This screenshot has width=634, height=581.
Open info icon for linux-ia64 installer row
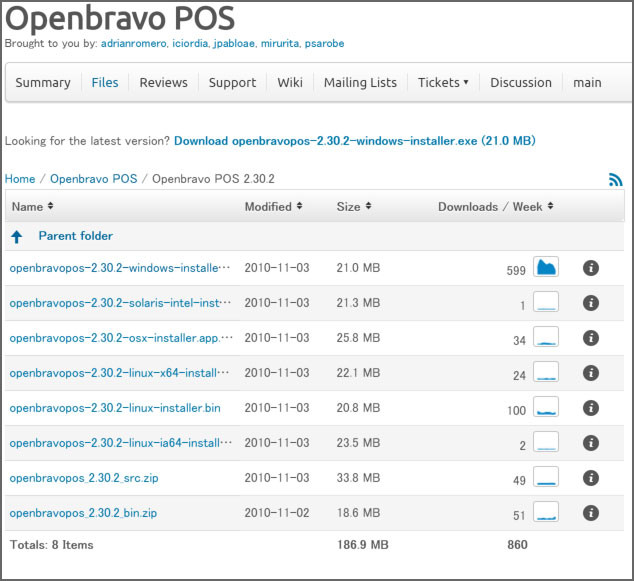[x=591, y=443]
